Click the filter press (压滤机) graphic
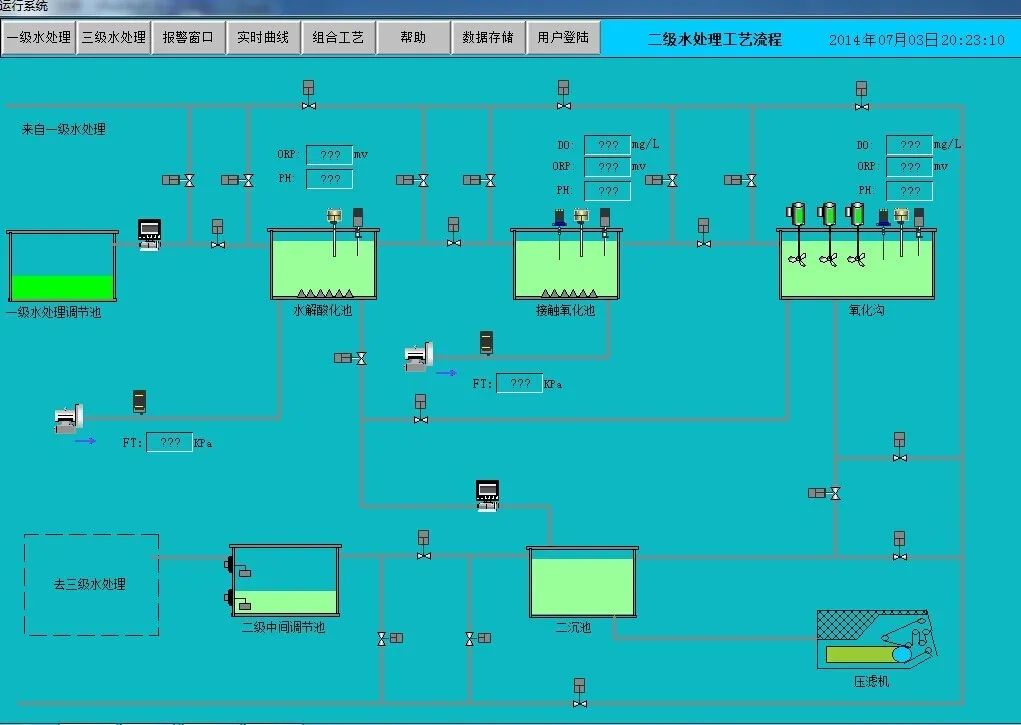The image size is (1021, 725). coord(875,640)
